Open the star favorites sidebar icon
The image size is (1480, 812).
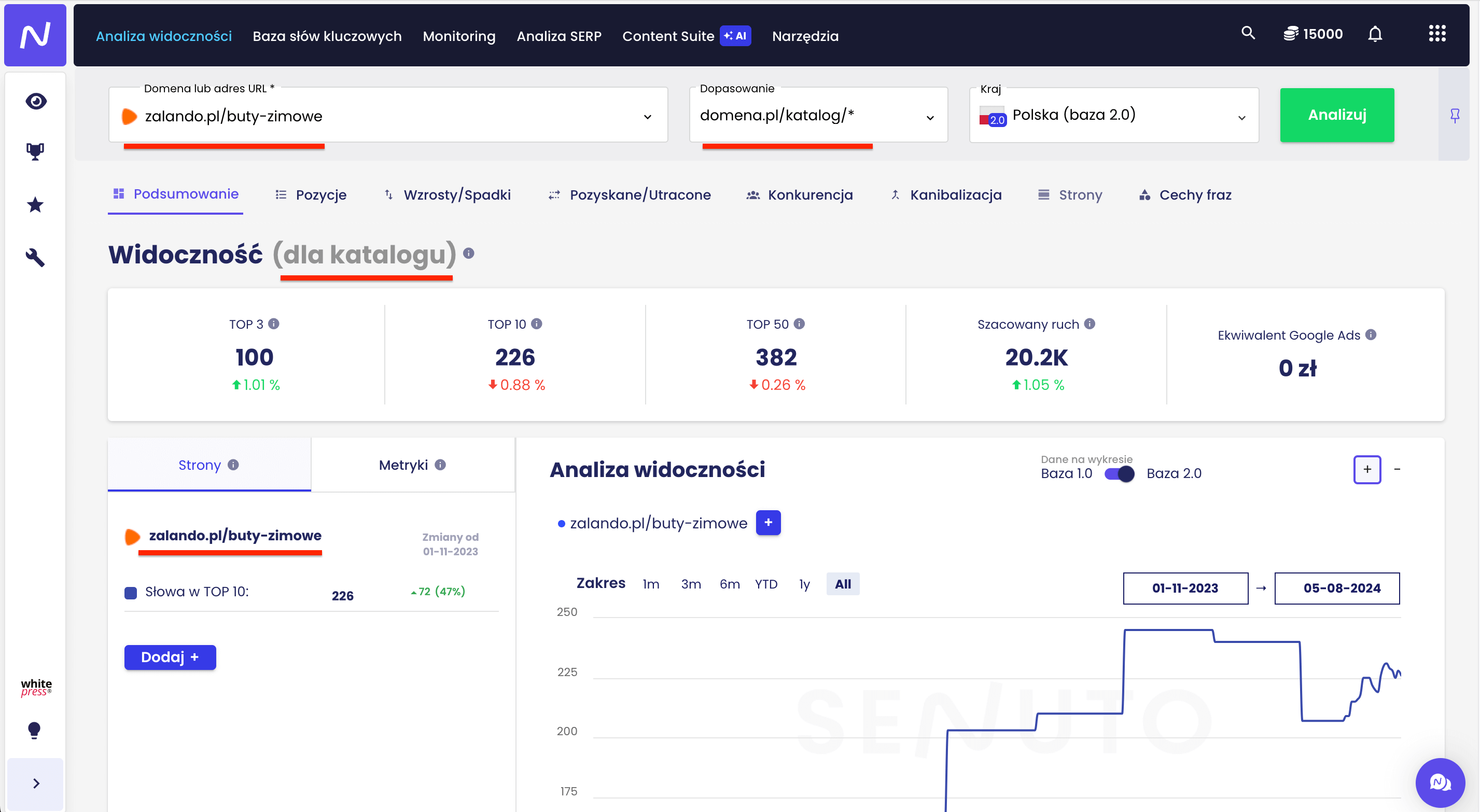pyautogui.click(x=36, y=205)
